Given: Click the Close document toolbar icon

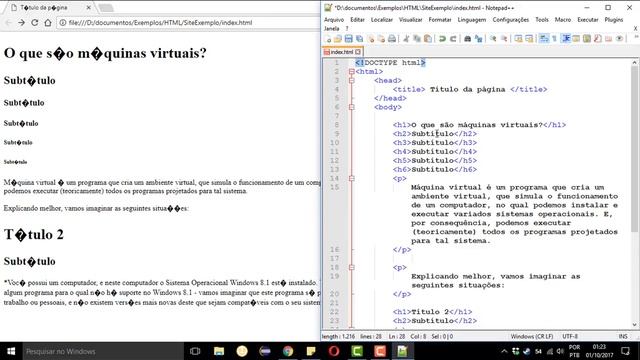Looking at the screenshot, I should pos(371,39).
